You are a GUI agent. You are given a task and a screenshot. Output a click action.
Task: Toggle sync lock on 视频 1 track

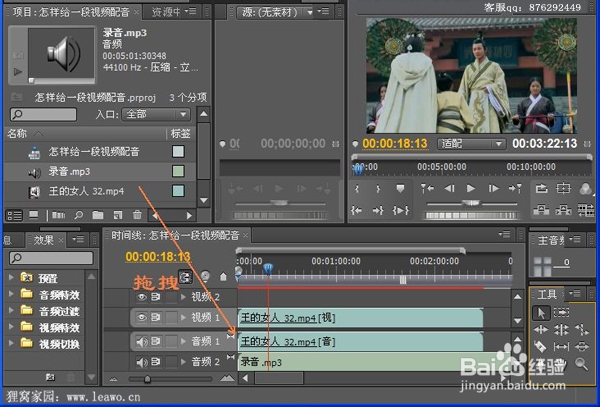(156, 317)
